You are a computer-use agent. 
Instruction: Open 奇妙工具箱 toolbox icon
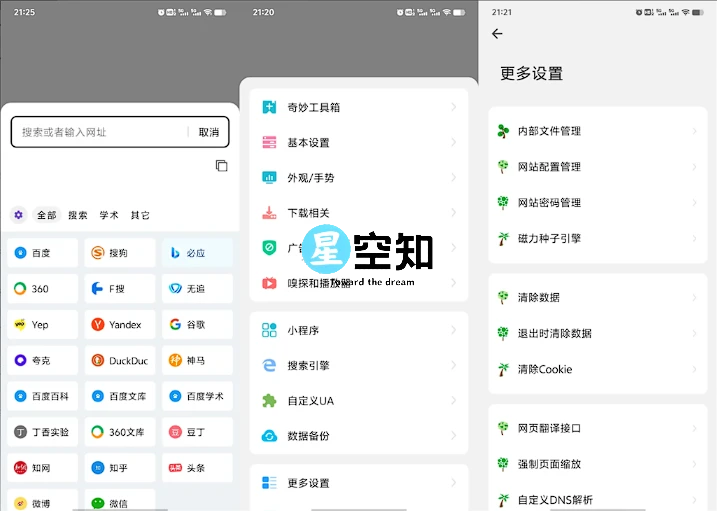click(x=269, y=107)
